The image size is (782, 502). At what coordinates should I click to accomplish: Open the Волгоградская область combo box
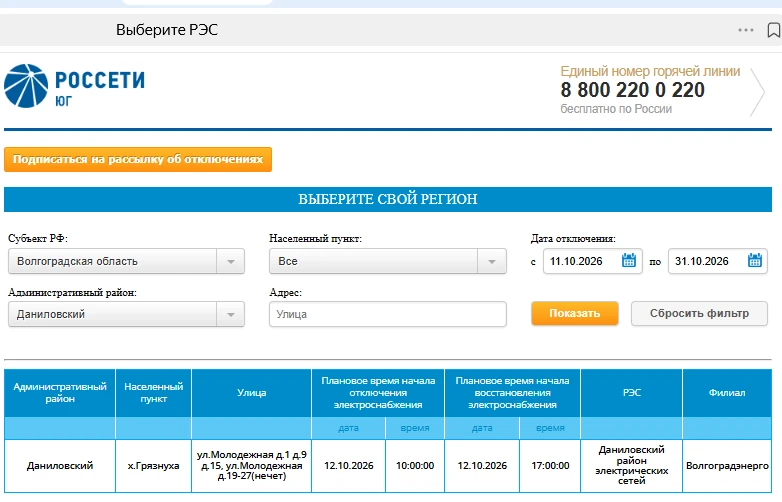coord(126,261)
